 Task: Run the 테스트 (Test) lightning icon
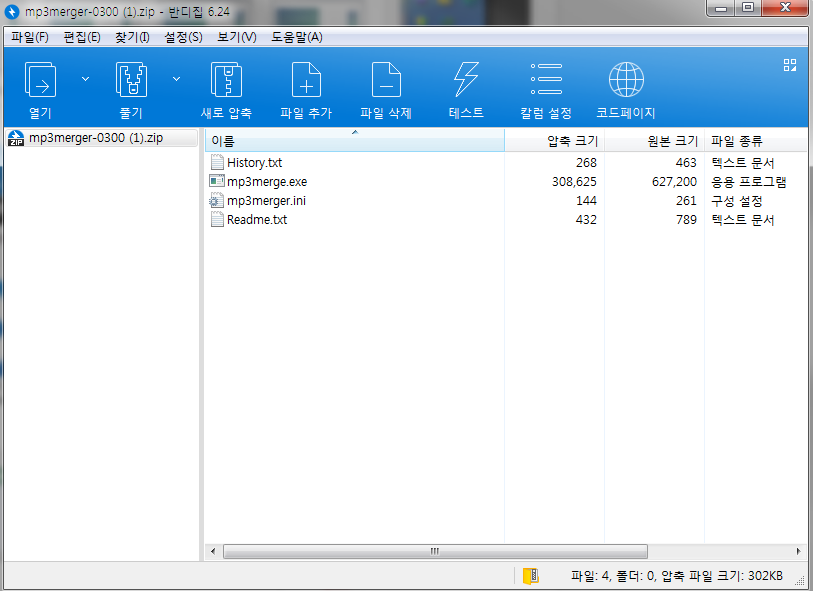click(x=466, y=80)
